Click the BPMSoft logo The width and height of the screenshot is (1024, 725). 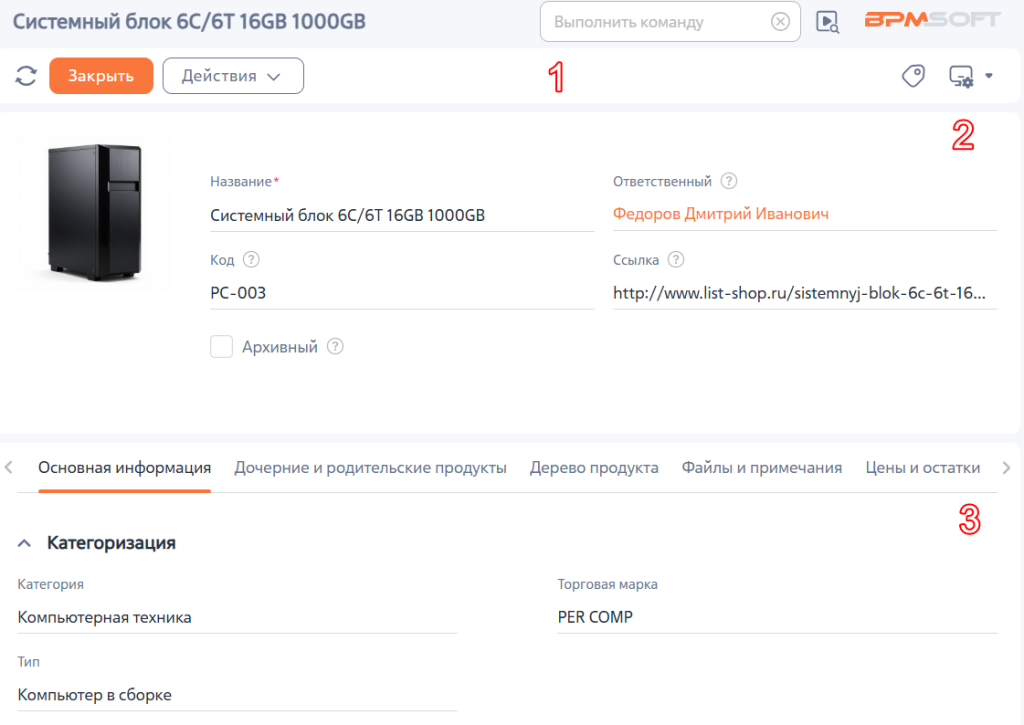(932, 20)
